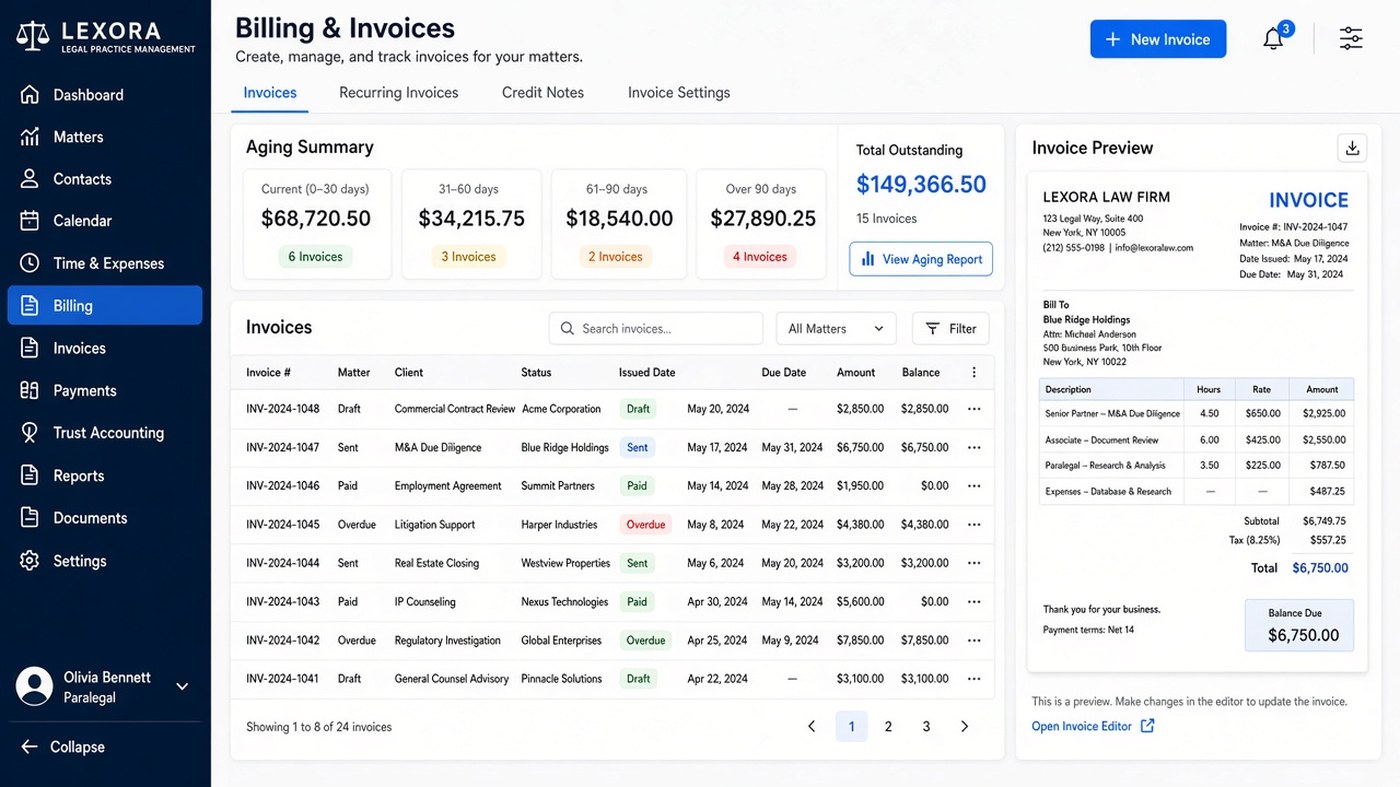Viewport: 1400px width, 787px height.
Task: Go to next page of invoices
Action: click(x=964, y=727)
